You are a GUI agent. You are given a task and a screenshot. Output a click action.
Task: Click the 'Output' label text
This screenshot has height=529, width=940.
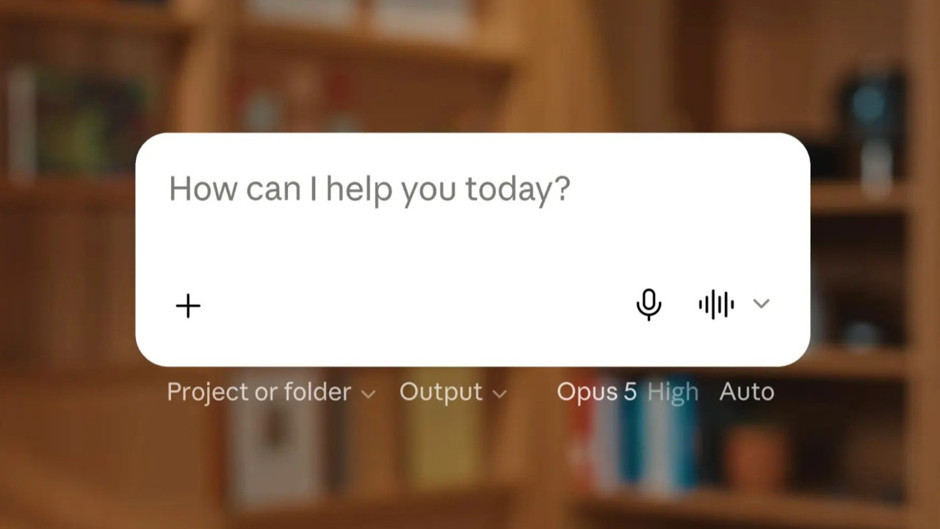coord(441,392)
